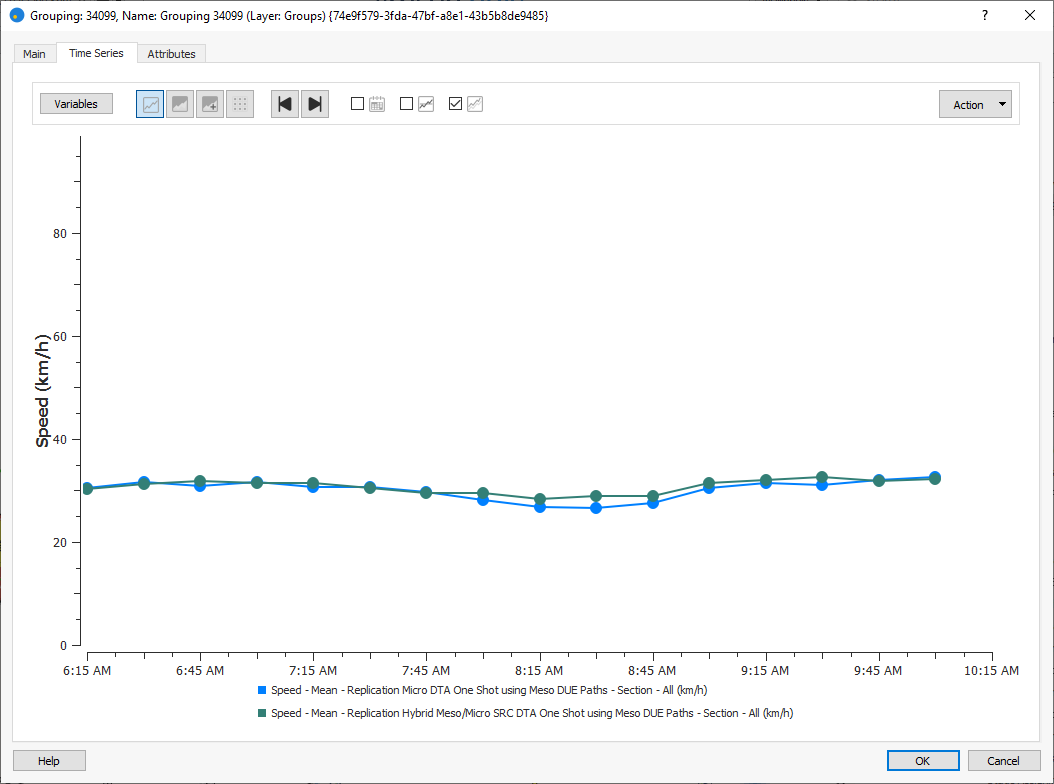This screenshot has height=784, width=1054.
Task: Click the question mark help icon in title bar
Action: pos(984,15)
